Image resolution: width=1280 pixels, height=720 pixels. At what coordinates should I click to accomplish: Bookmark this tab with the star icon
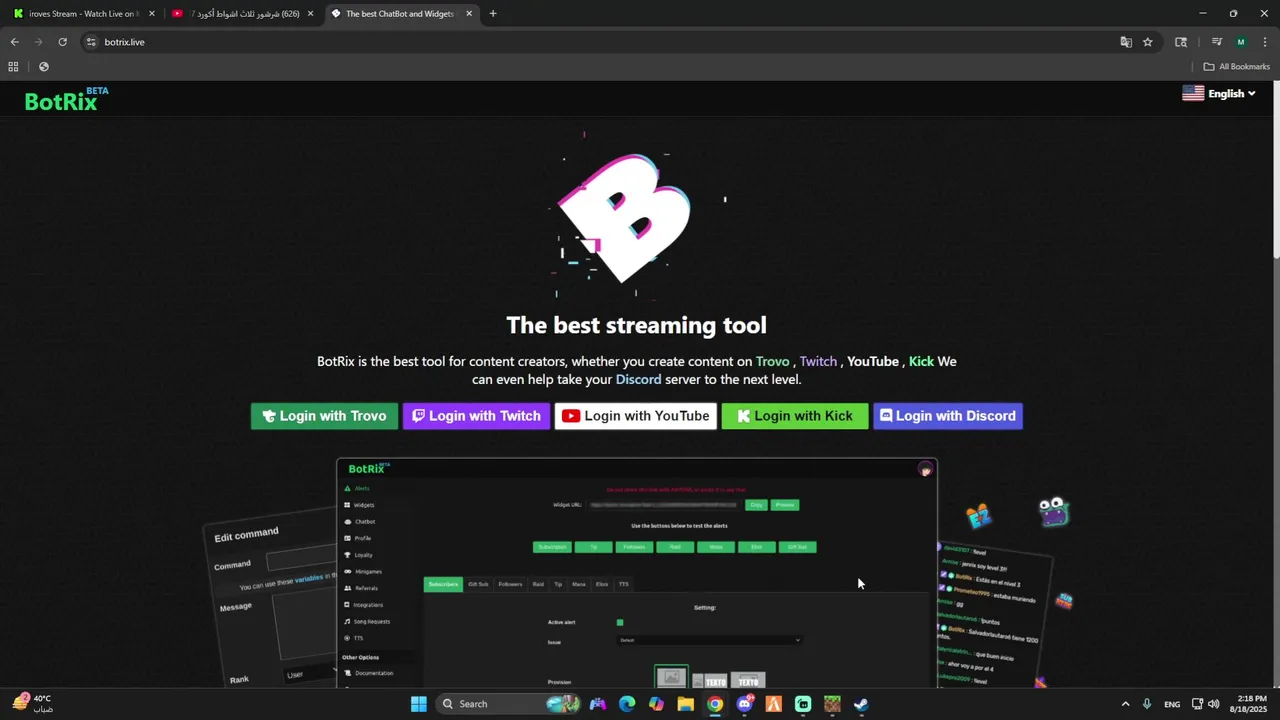[x=1148, y=42]
